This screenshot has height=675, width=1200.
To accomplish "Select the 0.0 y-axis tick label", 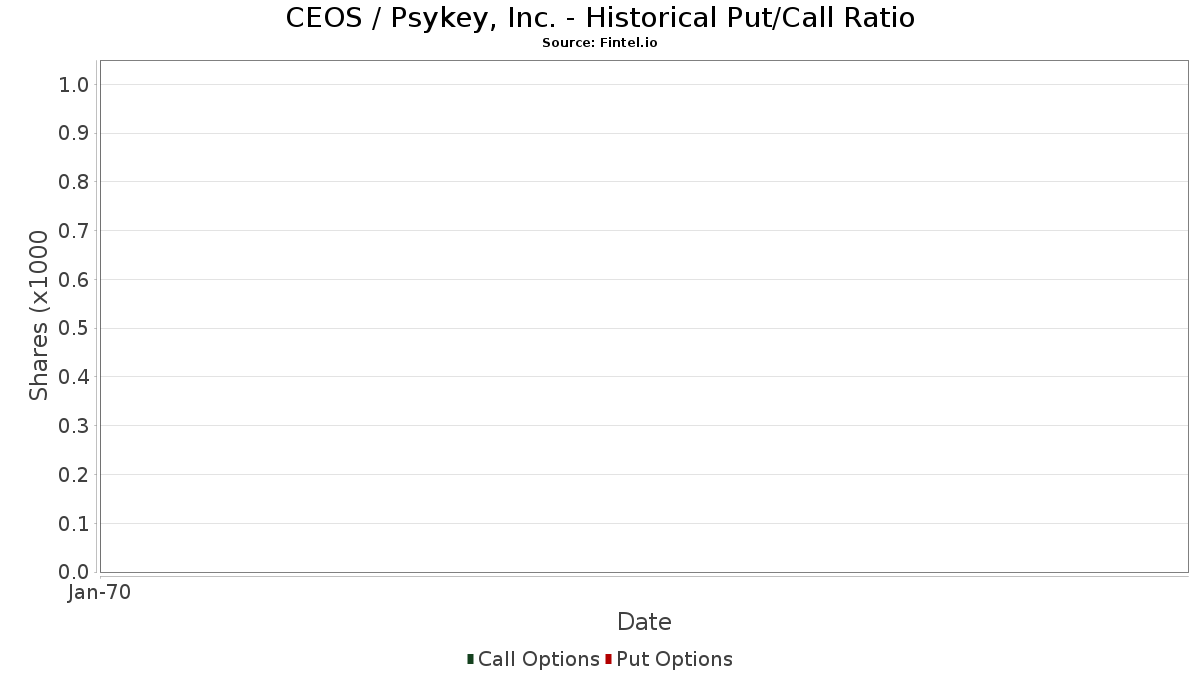I will pyautogui.click(x=74, y=572).
